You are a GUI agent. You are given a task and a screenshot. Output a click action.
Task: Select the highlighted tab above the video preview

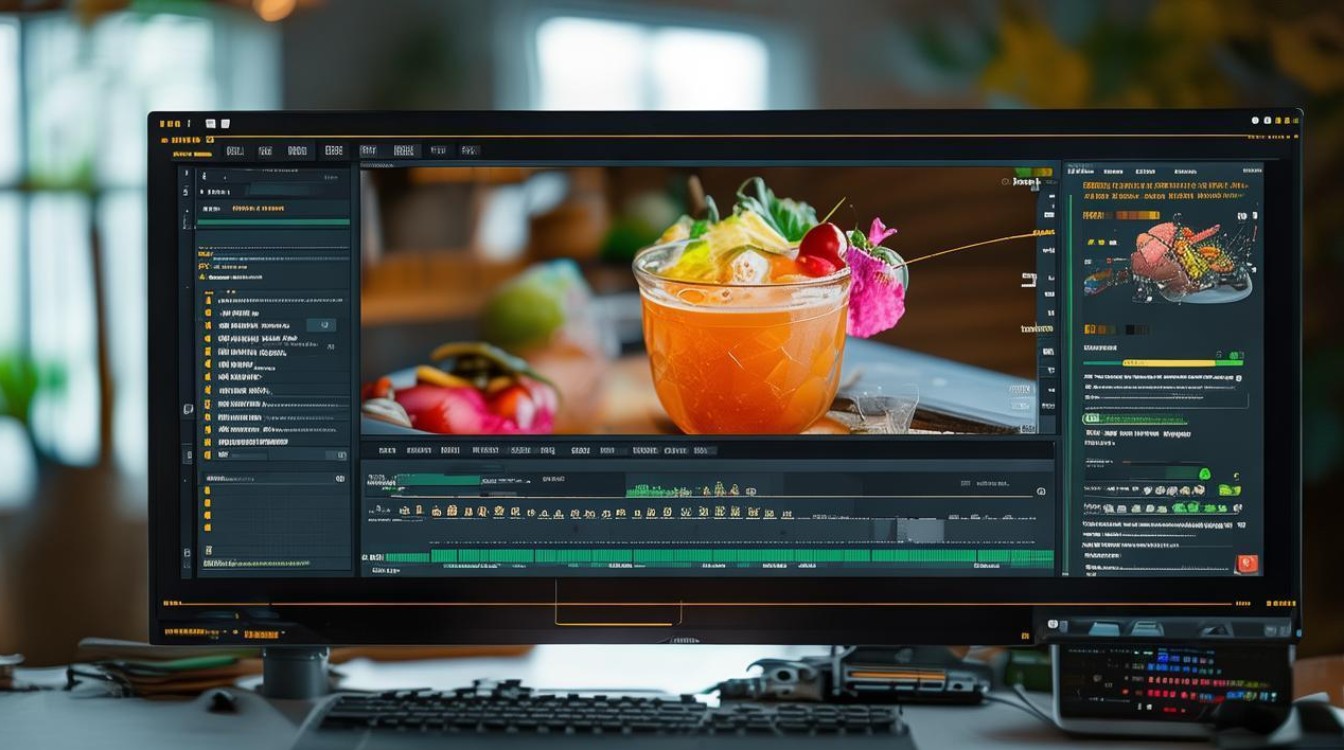(x=334, y=151)
